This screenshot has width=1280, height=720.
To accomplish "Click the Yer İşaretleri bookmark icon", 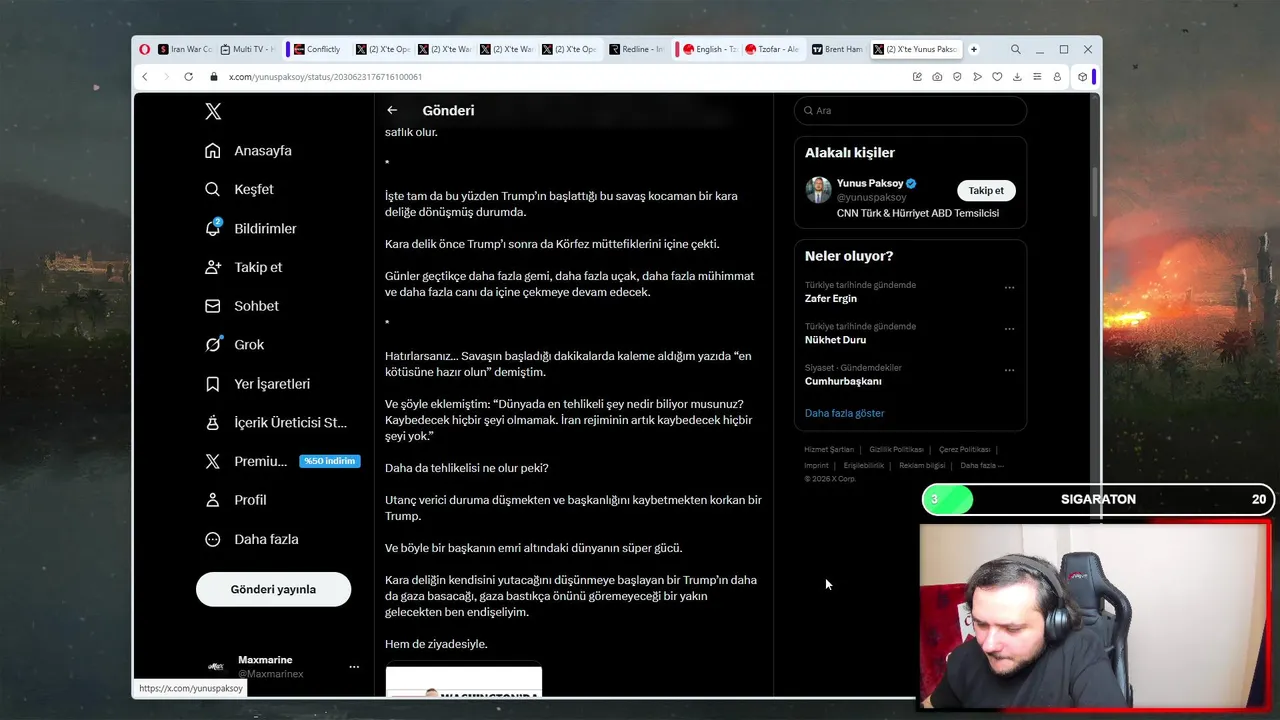I will pos(212,384).
